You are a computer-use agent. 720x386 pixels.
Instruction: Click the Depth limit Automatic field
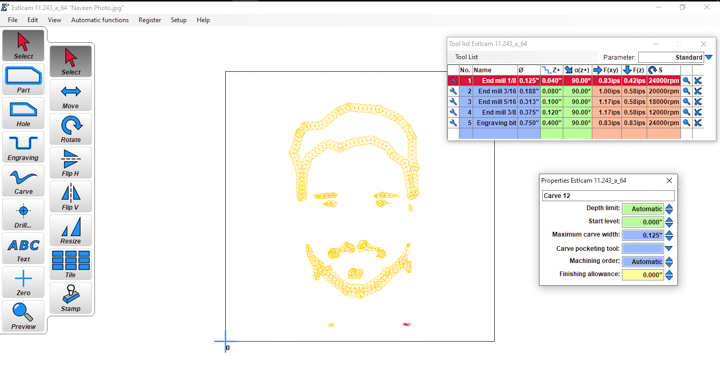[x=643, y=209]
